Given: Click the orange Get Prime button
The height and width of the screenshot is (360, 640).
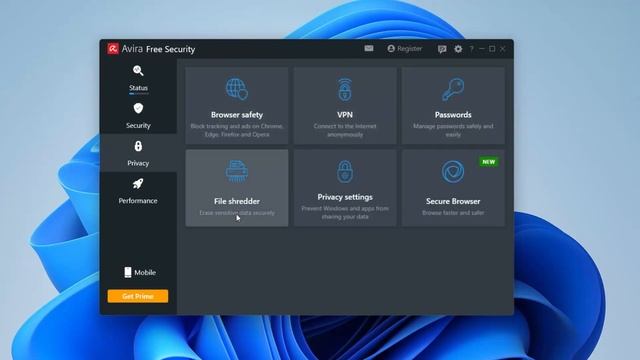Looking at the screenshot, I should click(138, 296).
